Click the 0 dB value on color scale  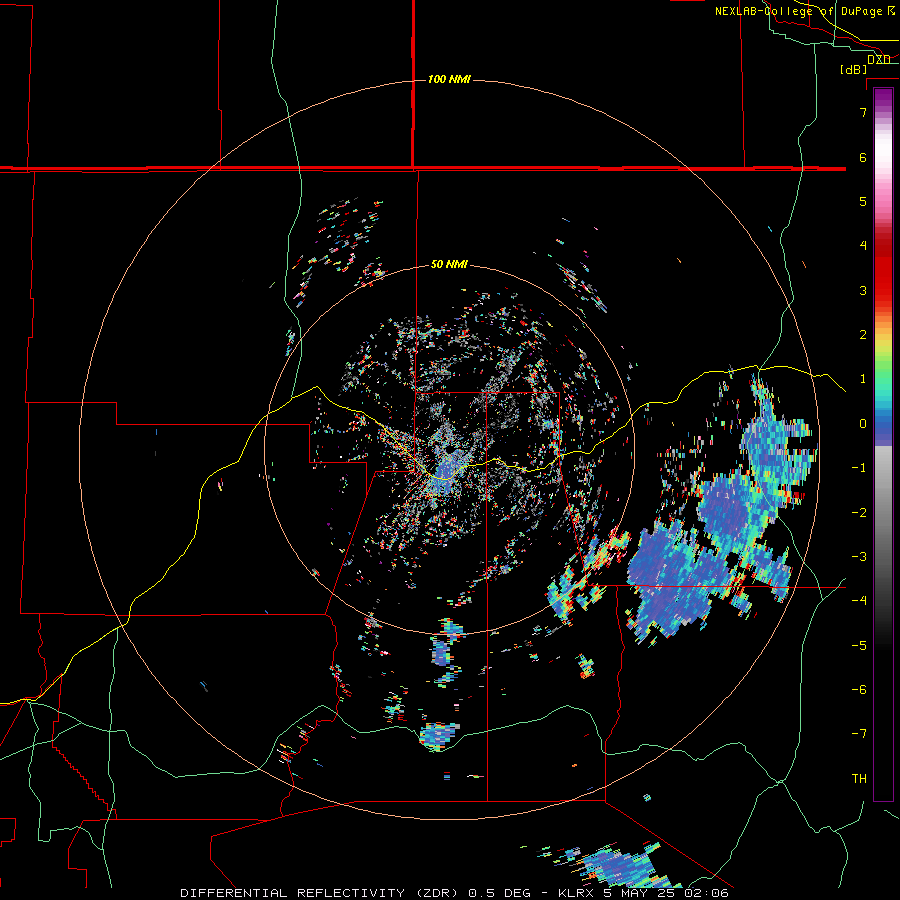pos(863,424)
